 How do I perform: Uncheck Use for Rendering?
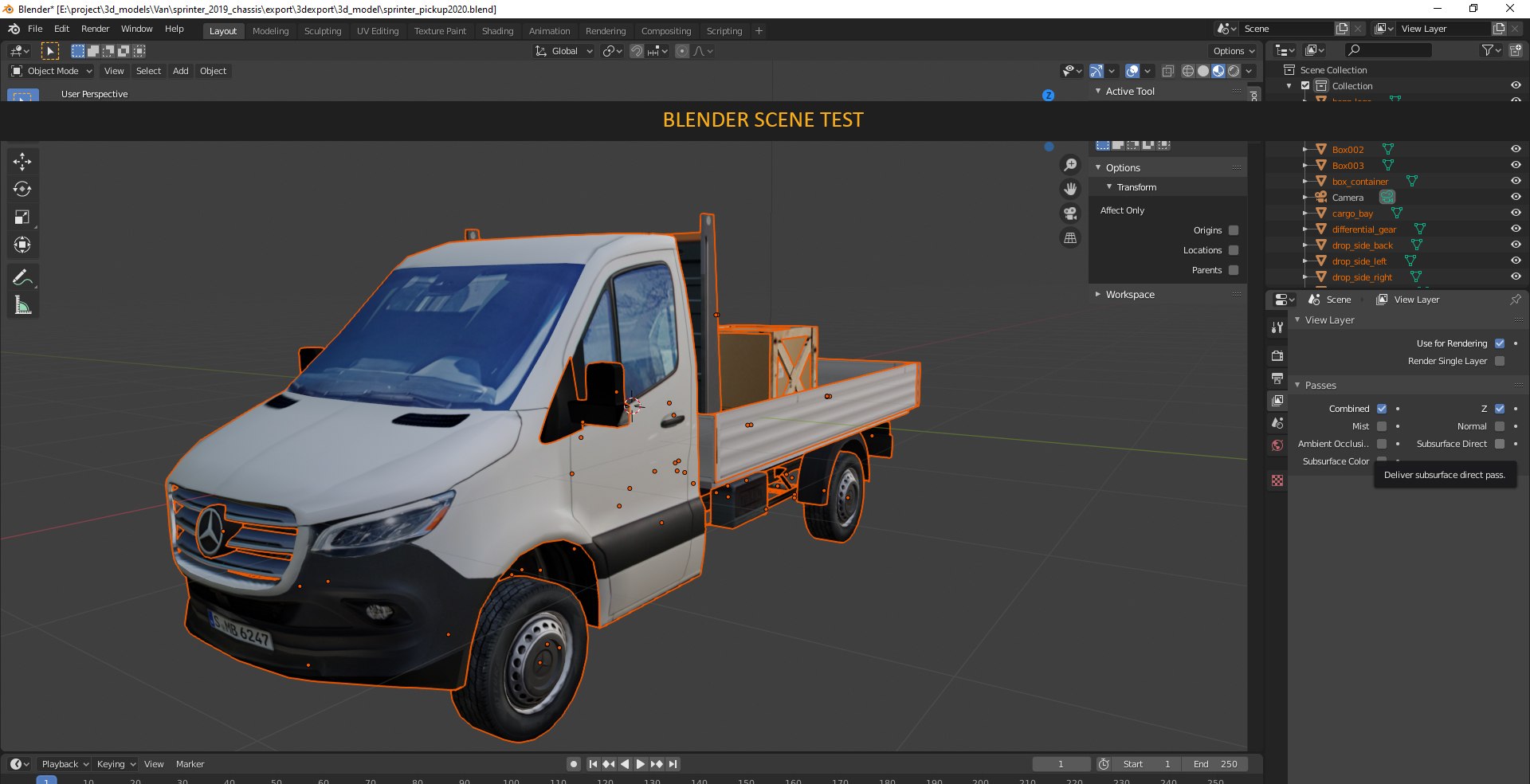(1500, 343)
